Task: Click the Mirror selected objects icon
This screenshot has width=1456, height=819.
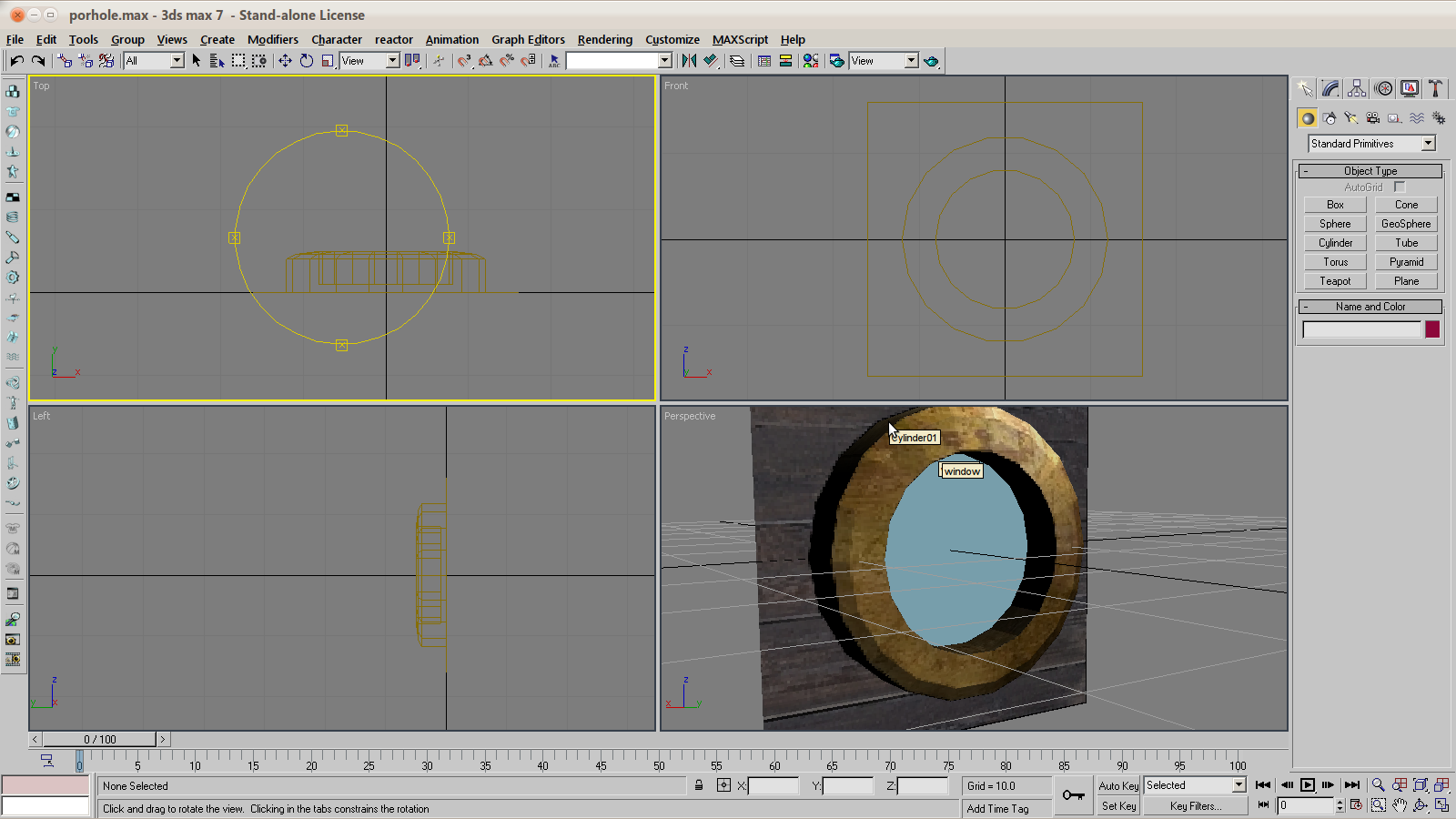Action: click(689, 61)
